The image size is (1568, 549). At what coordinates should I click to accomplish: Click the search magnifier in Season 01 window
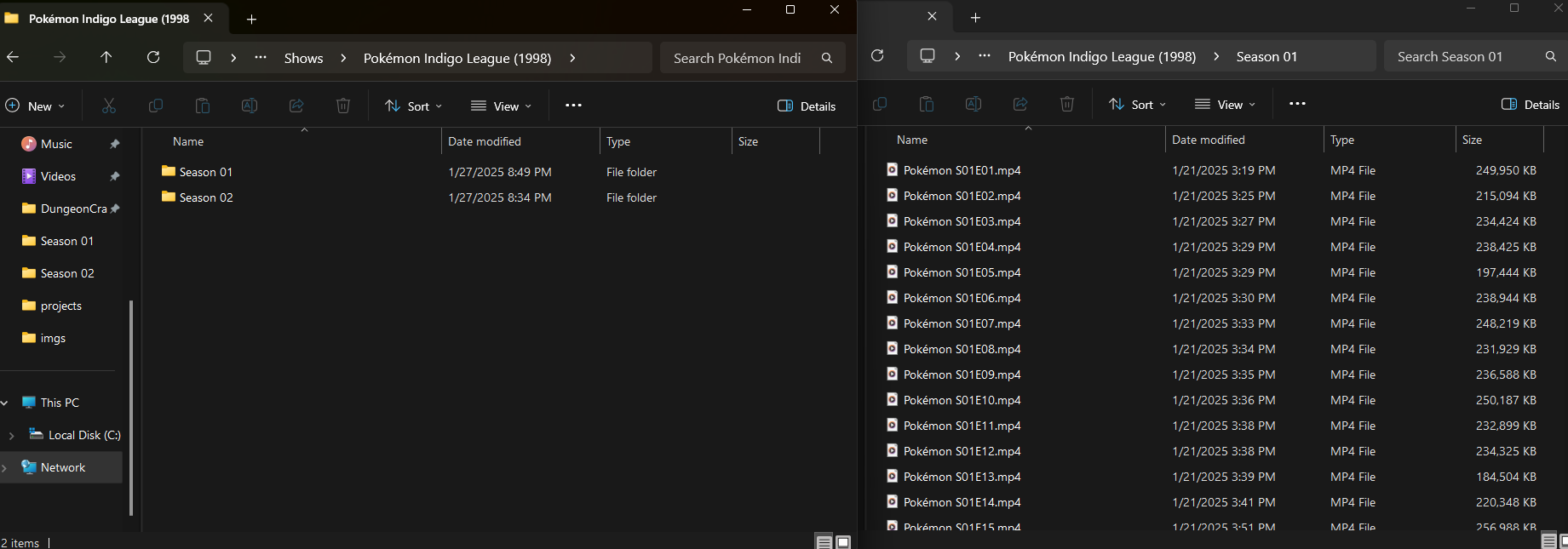1550,56
